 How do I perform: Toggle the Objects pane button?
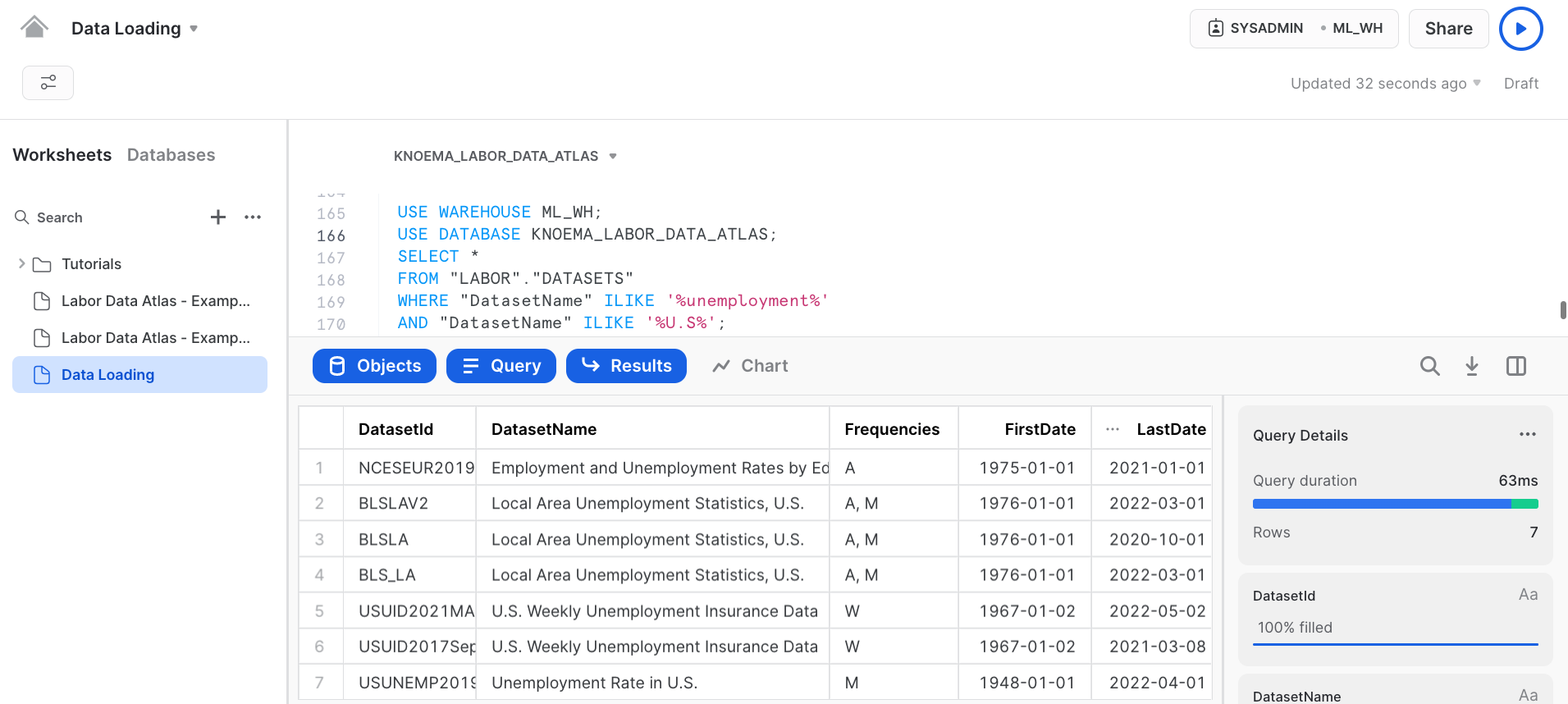375,366
